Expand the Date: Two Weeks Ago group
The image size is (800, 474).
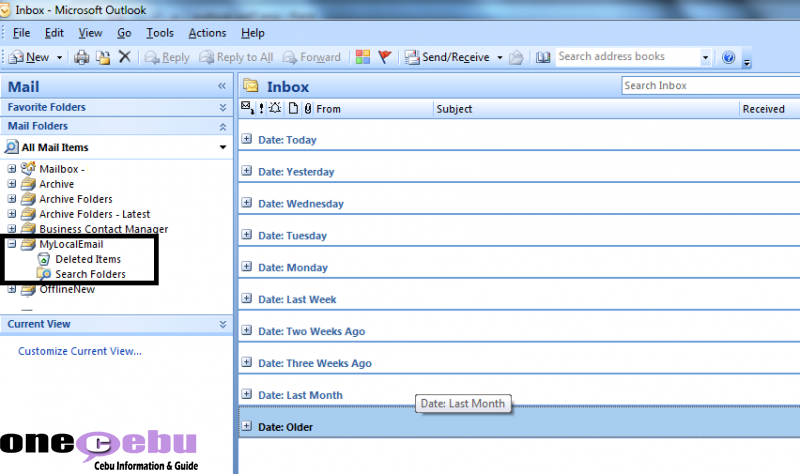[x=247, y=330]
